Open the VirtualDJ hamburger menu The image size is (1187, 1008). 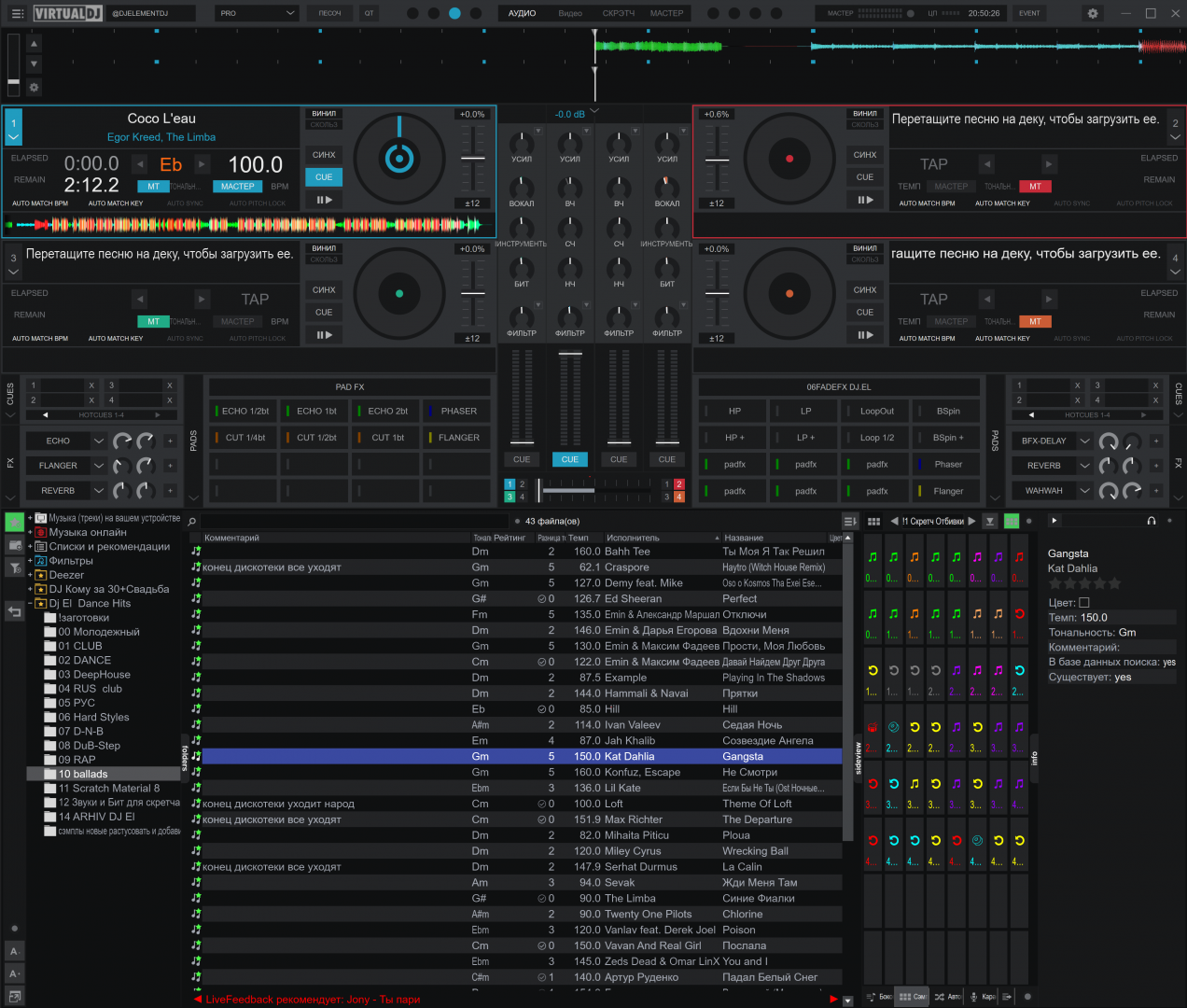click(x=17, y=13)
